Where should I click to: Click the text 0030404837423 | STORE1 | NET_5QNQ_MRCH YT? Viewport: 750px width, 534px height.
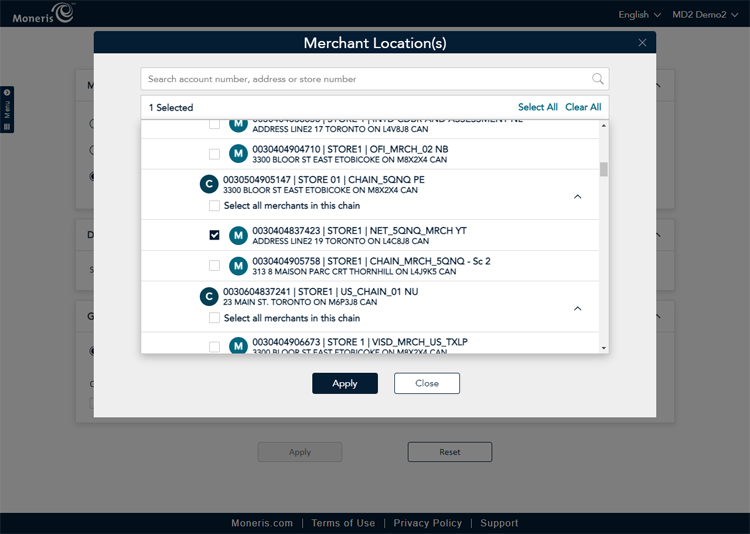click(359, 231)
